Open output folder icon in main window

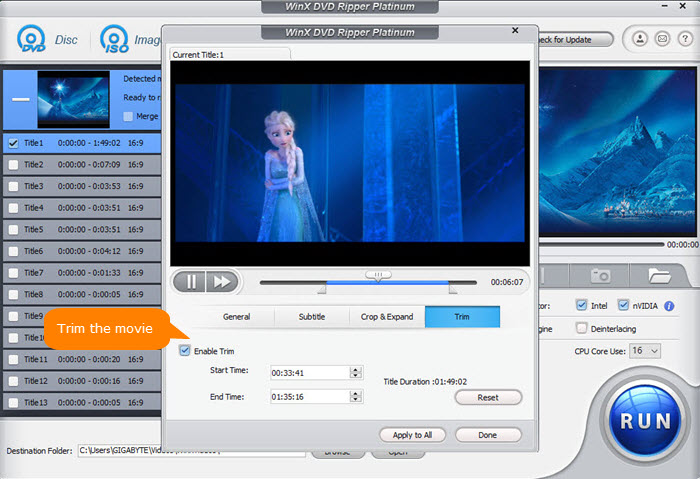coord(659,276)
